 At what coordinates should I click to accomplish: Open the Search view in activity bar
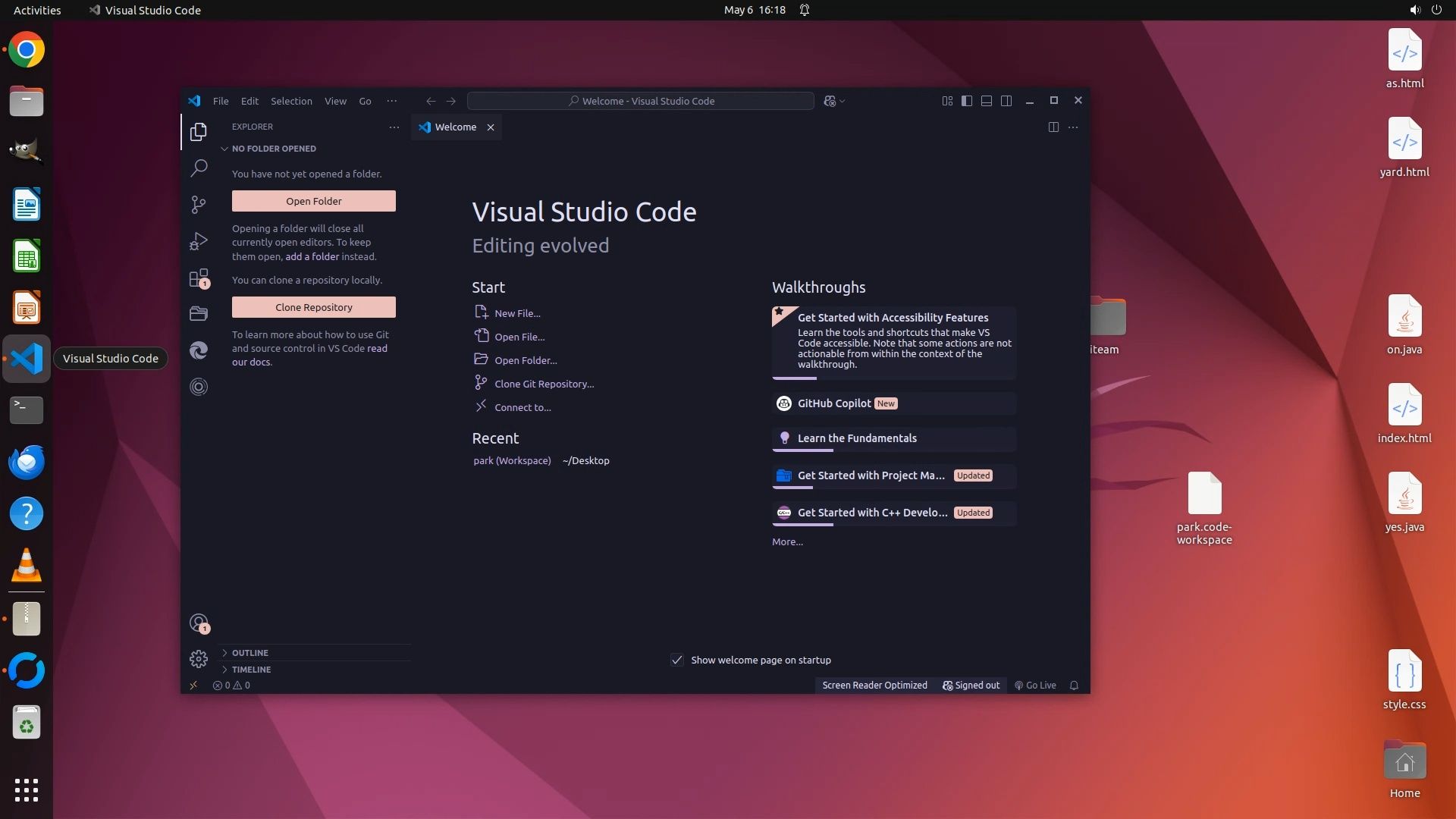[199, 168]
